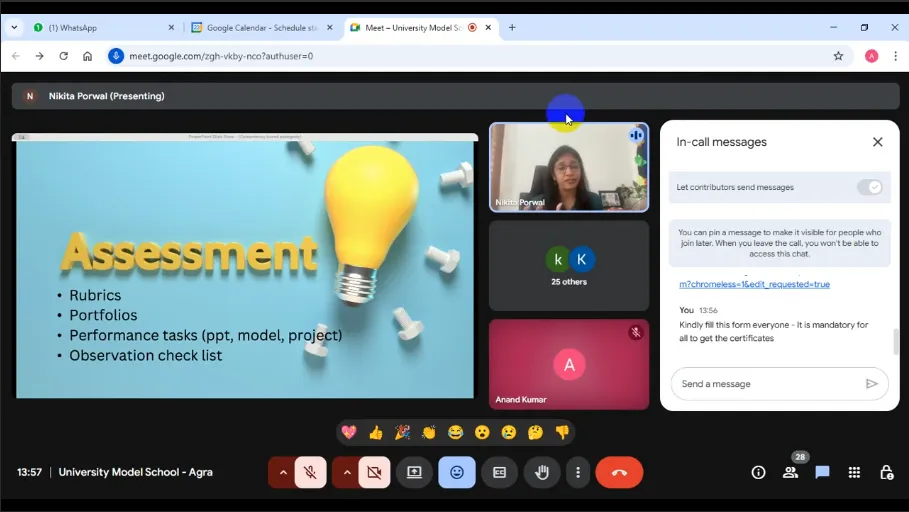The image size is (909, 512).
Task: Click the presented Assessment slide
Action: point(245,266)
